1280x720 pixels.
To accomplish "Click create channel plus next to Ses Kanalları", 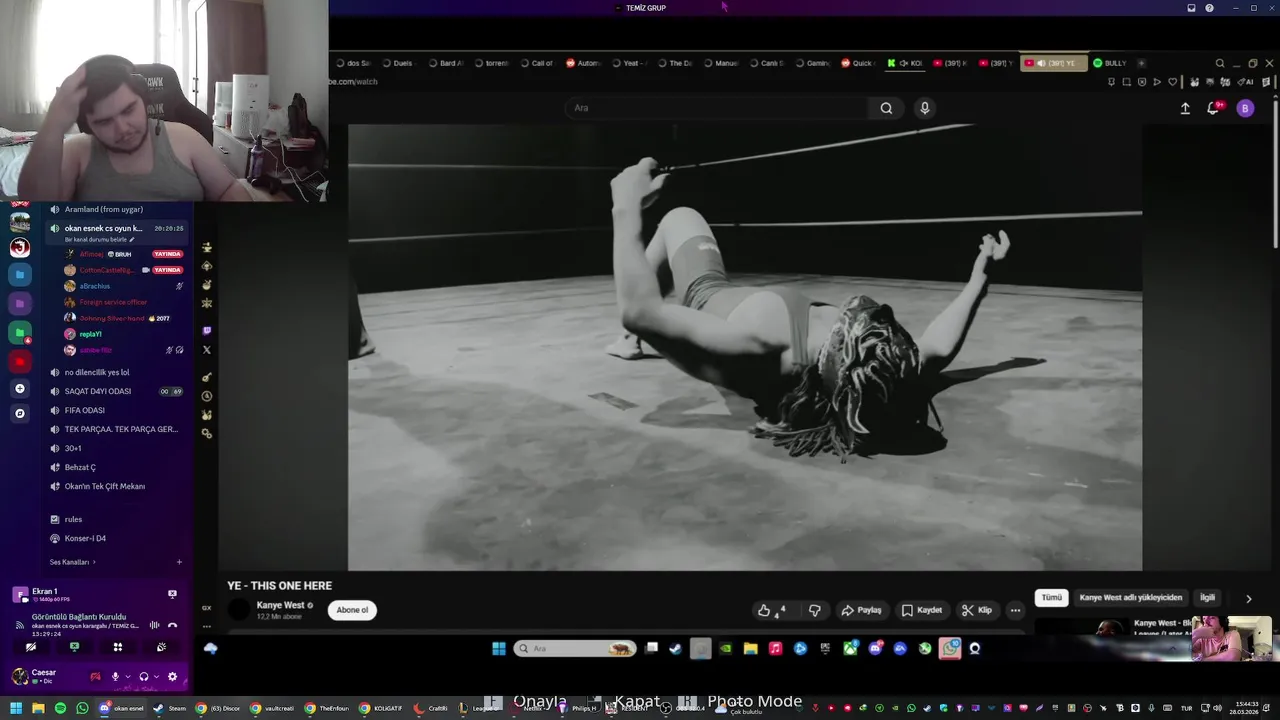I will tap(179, 562).
